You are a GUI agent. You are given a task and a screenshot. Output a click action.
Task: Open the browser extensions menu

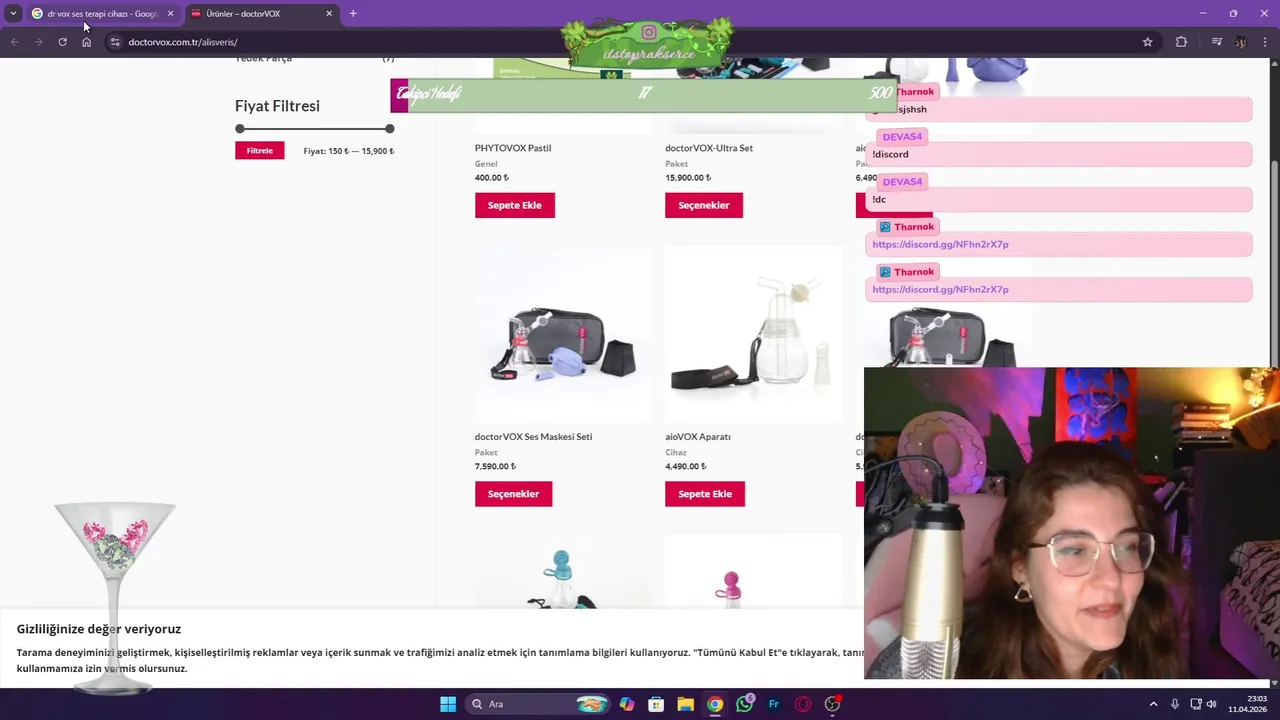tap(1181, 42)
